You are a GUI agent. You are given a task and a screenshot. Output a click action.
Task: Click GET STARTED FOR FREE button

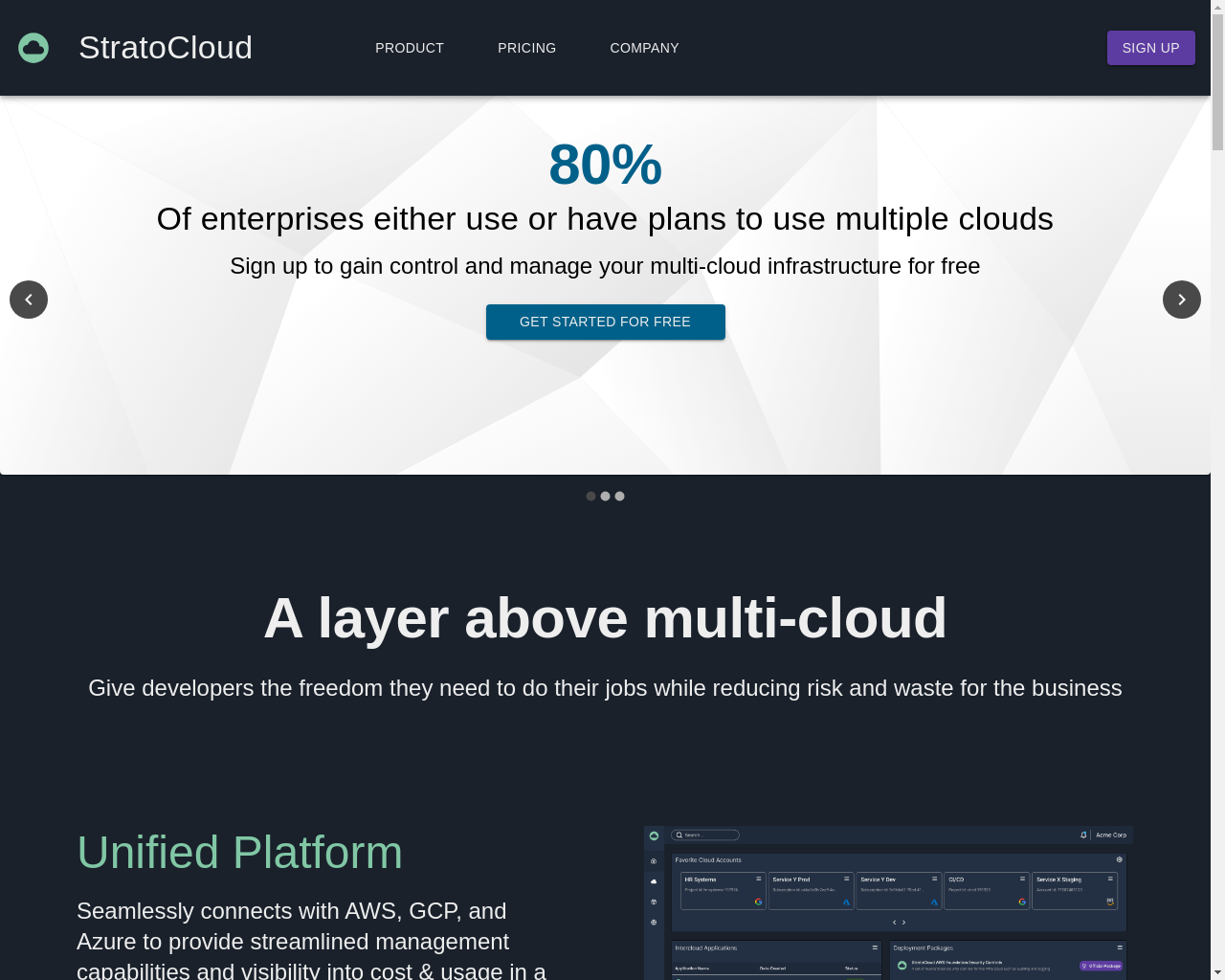[x=606, y=322]
